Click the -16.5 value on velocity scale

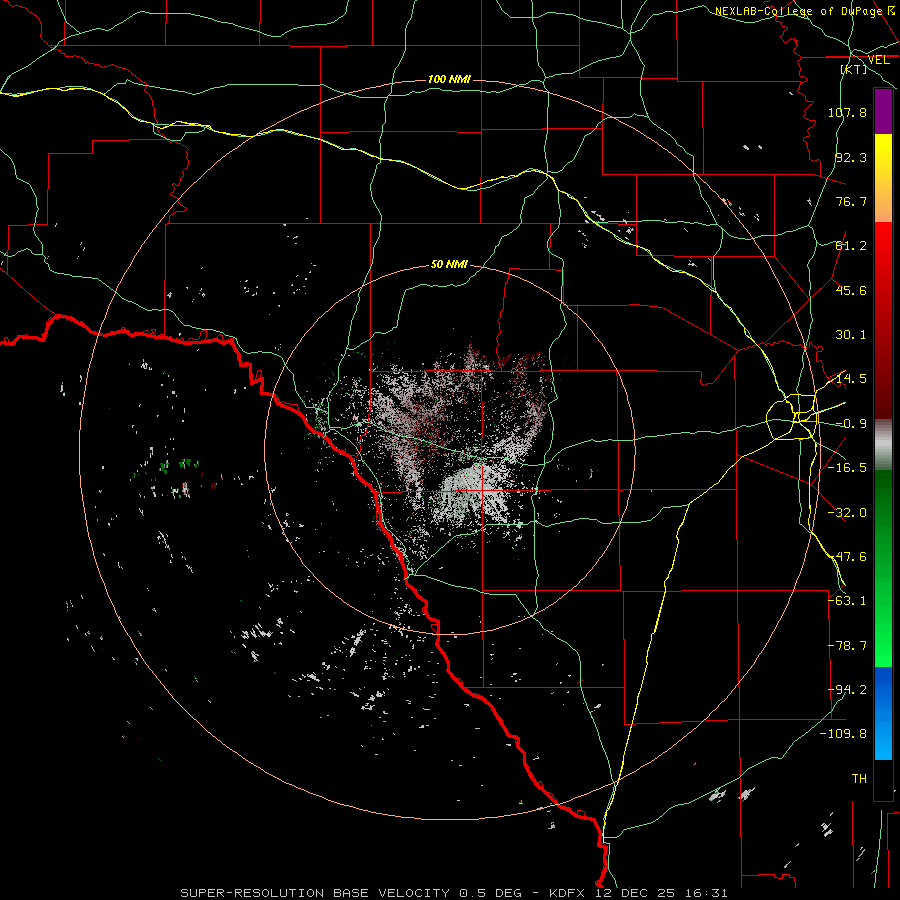[847, 468]
